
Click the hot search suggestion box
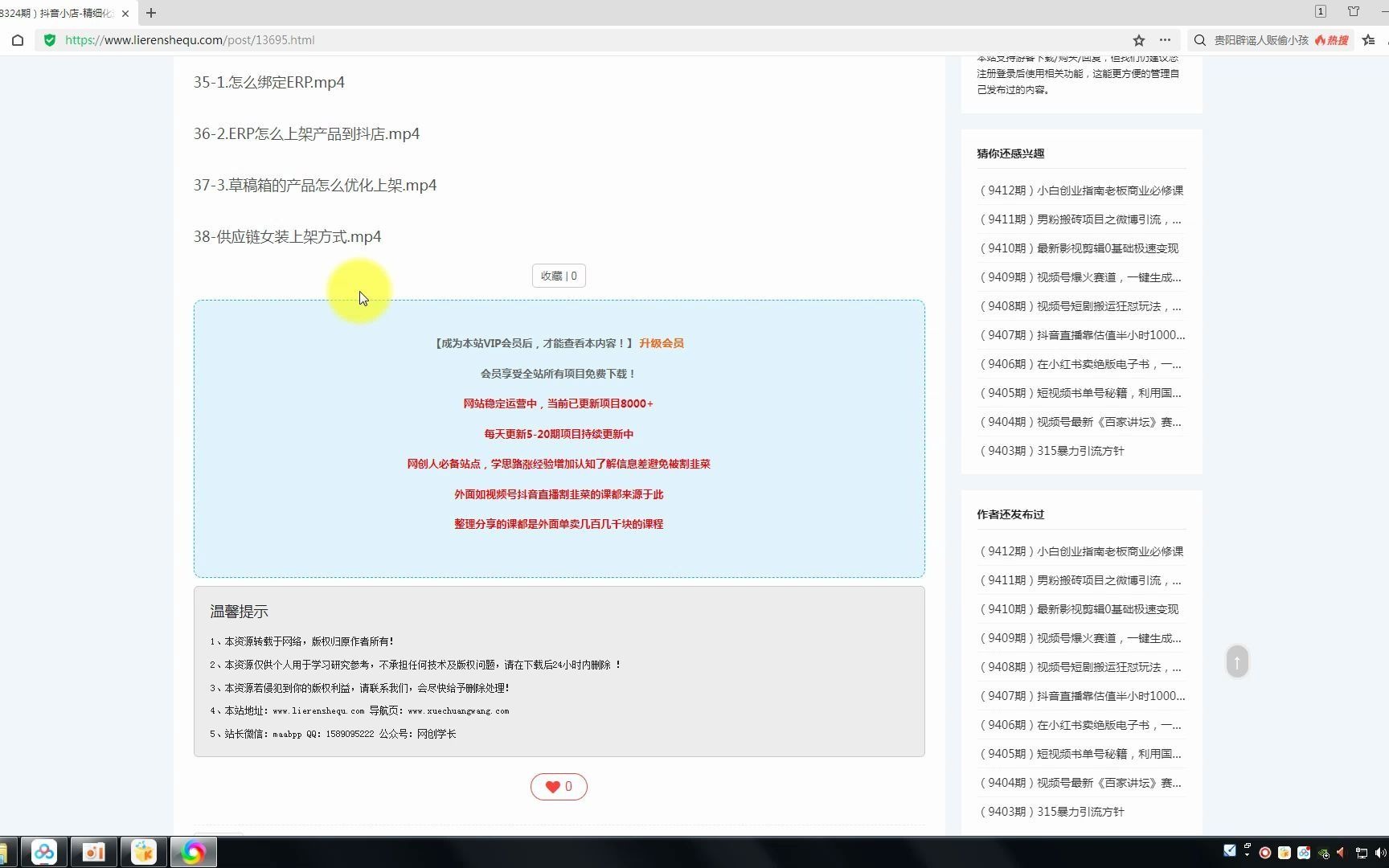[1261, 40]
